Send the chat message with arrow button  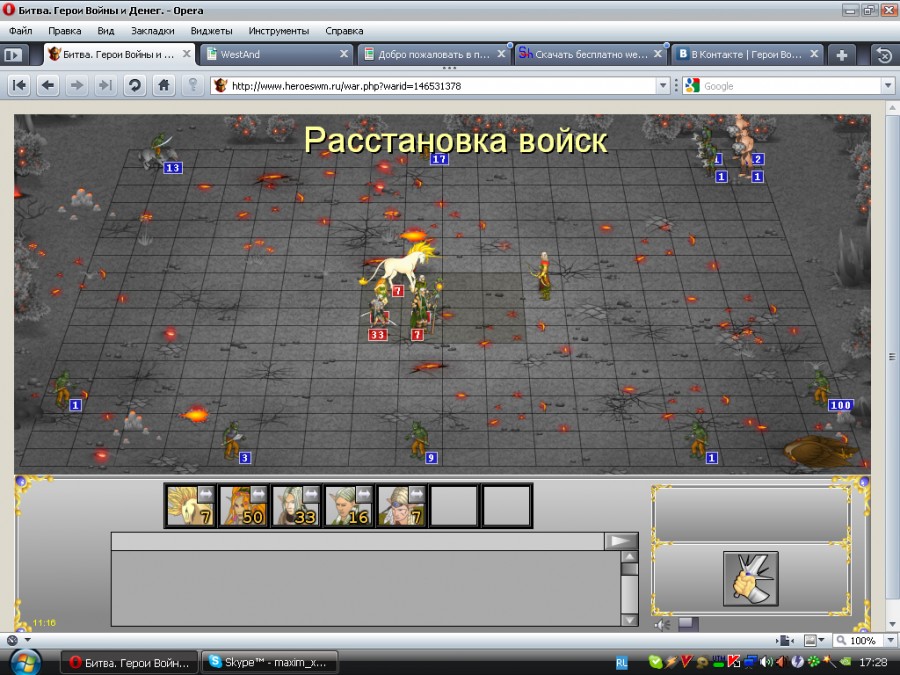tap(621, 541)
